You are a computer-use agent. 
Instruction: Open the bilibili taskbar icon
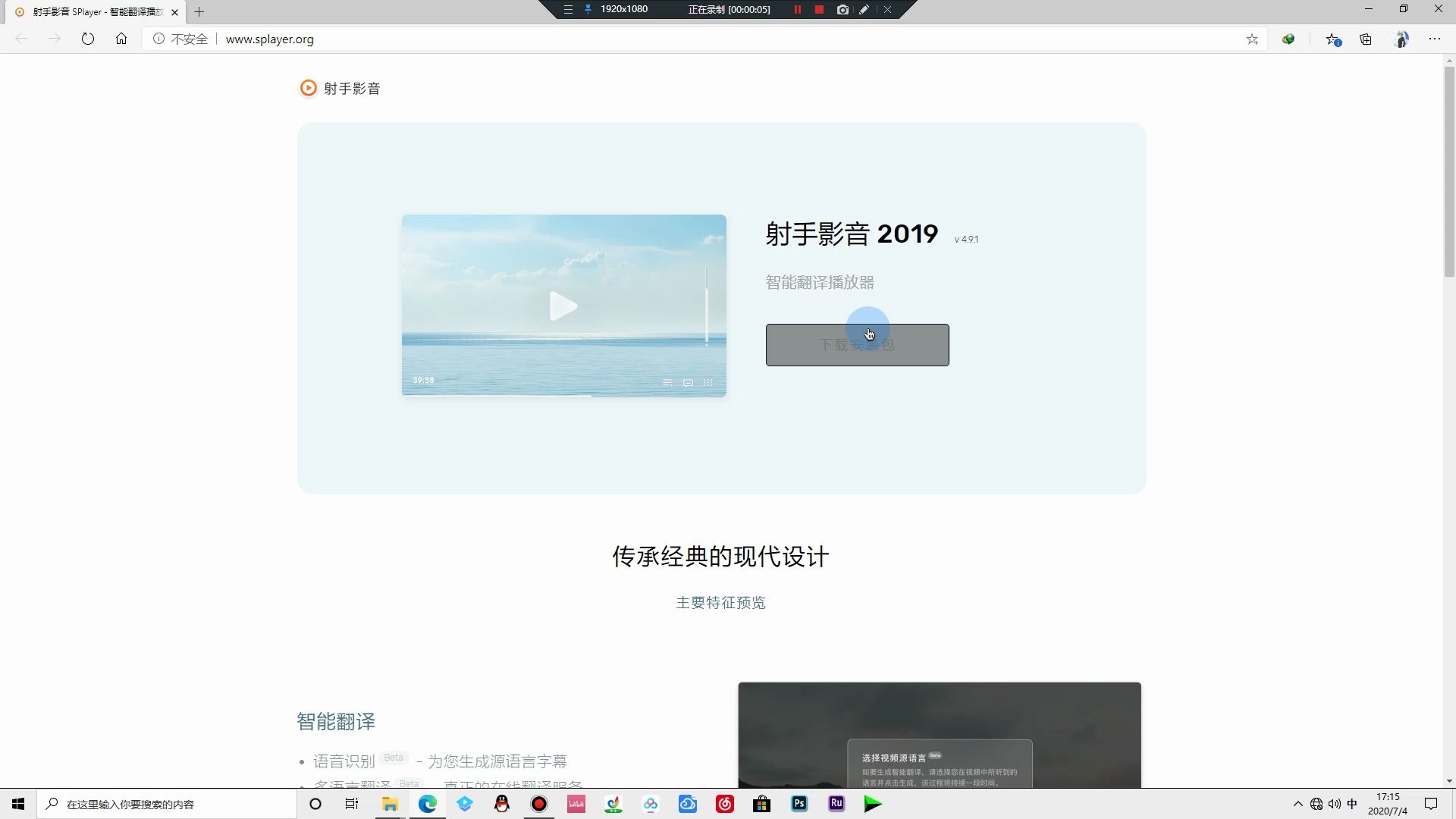(x=576, y=804)
